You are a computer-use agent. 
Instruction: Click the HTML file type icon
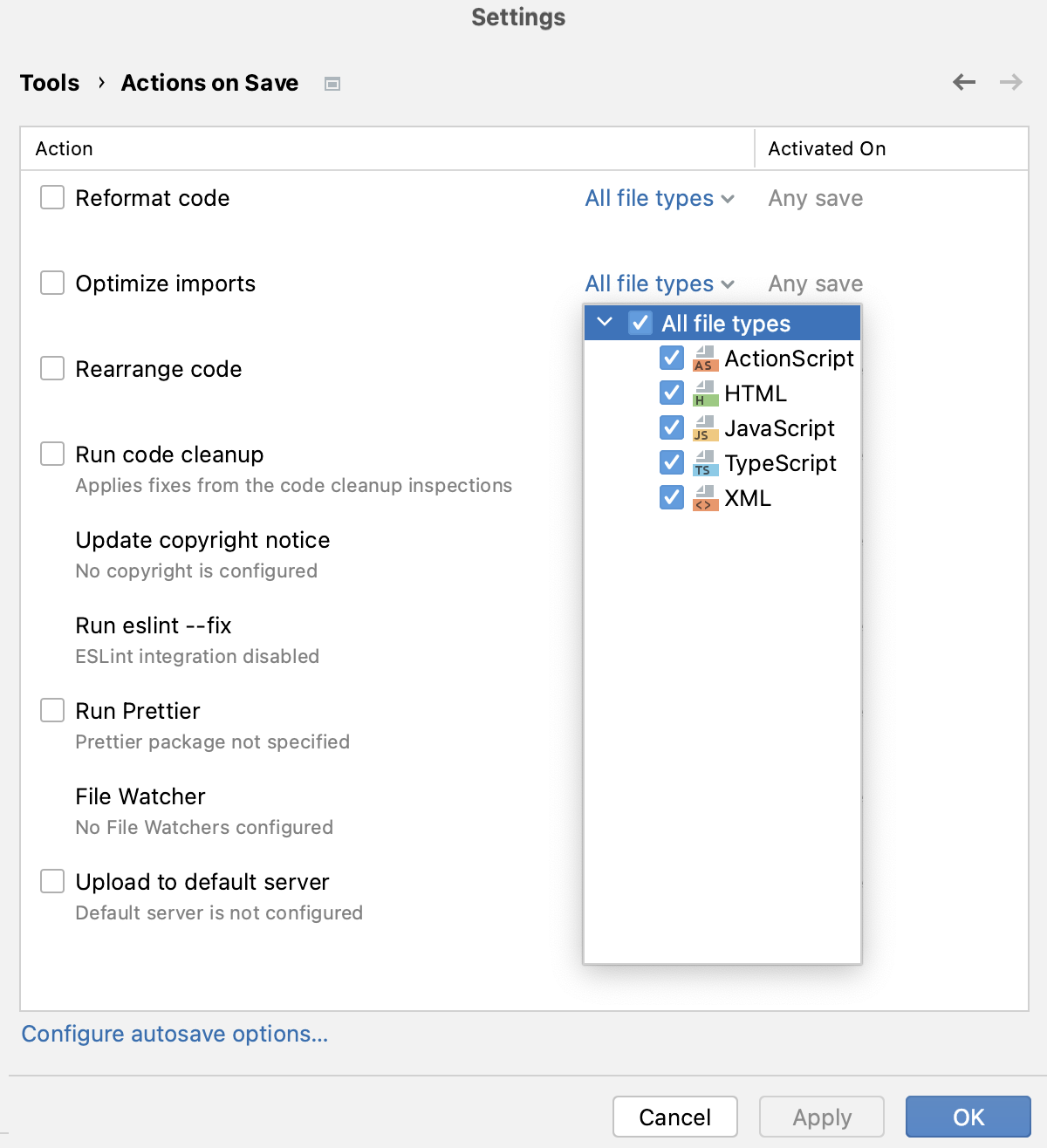pos(706,393)
